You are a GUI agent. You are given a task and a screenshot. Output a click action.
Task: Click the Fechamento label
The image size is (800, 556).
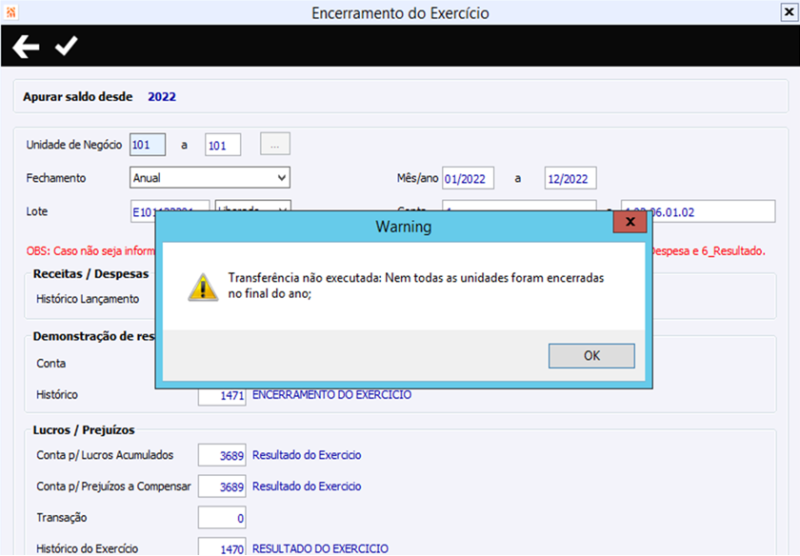(56, 178)
